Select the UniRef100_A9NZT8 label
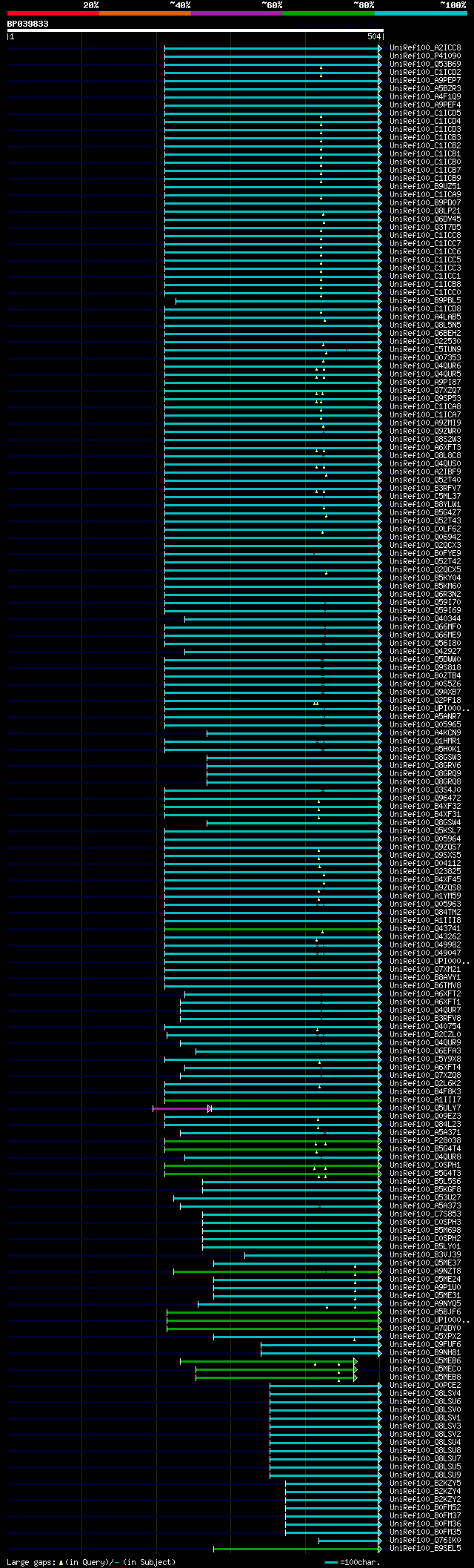Screen dimensions: 474x1568 (425, 1271)
